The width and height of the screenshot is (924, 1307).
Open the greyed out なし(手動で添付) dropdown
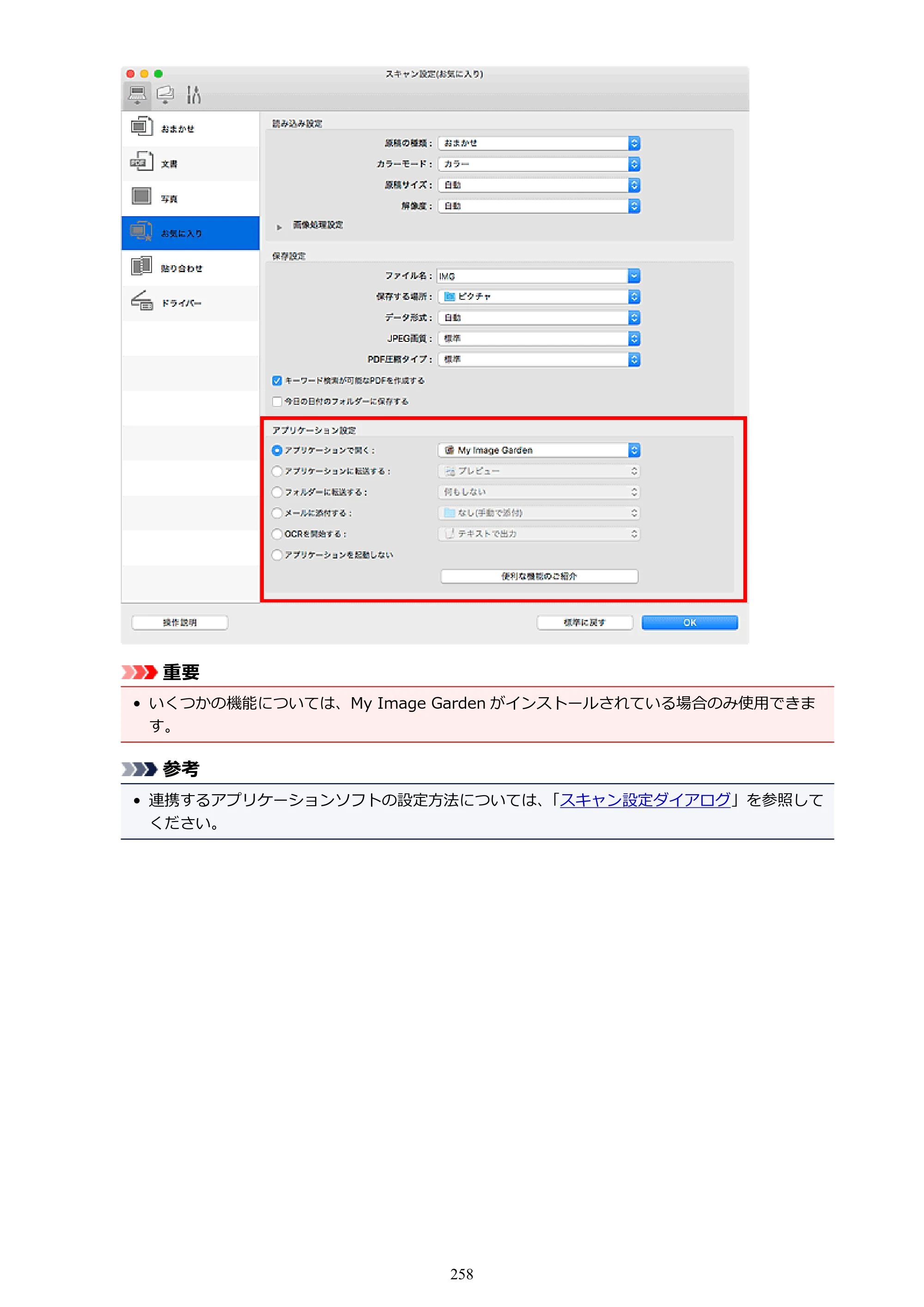539,513
